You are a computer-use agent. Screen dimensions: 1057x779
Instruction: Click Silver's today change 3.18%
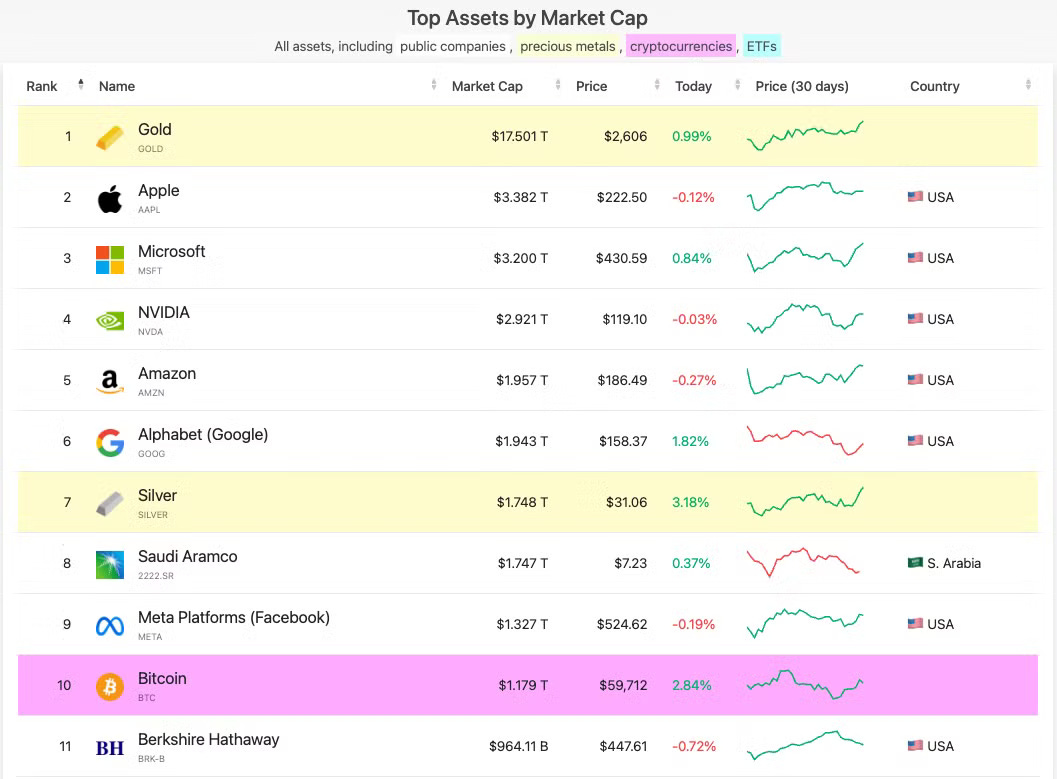(690, 502)
